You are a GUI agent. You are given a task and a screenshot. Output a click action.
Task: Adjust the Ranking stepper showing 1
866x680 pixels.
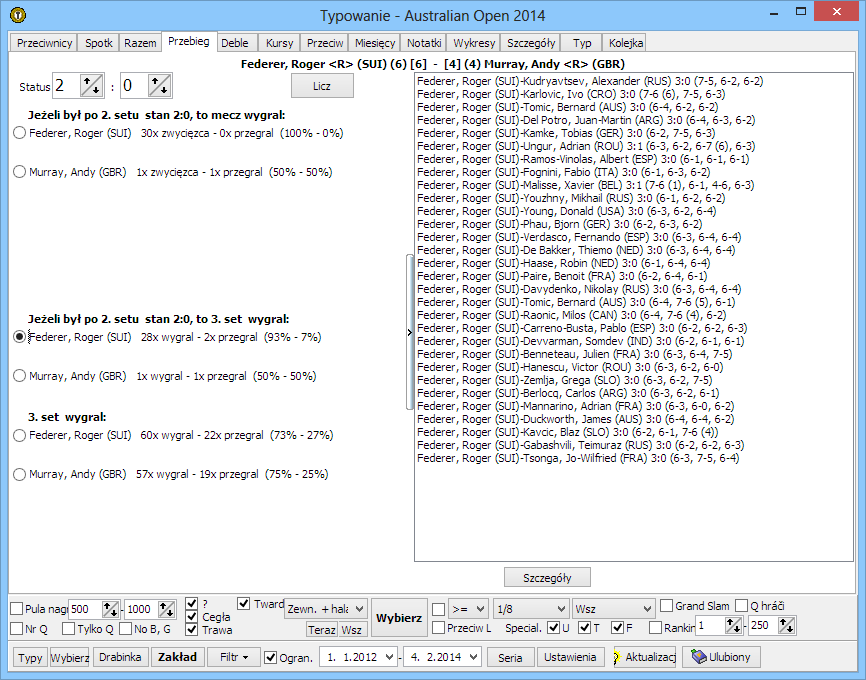[x=733, y=626]
